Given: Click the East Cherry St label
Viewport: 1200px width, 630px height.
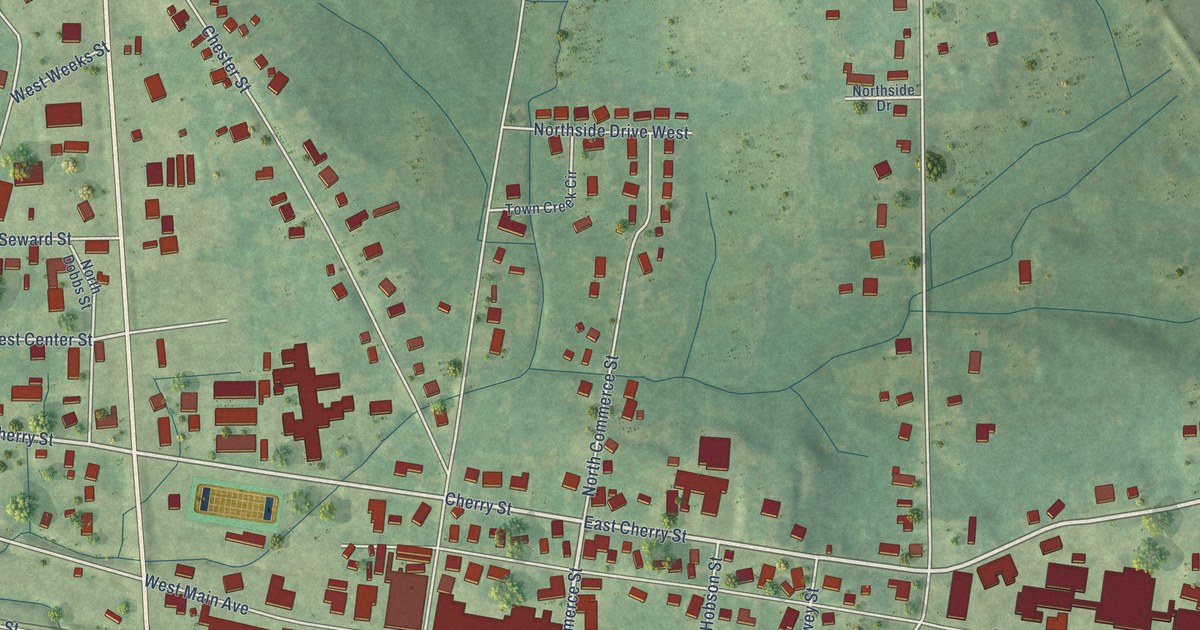Looking at the screenshot, I should 636,530.
